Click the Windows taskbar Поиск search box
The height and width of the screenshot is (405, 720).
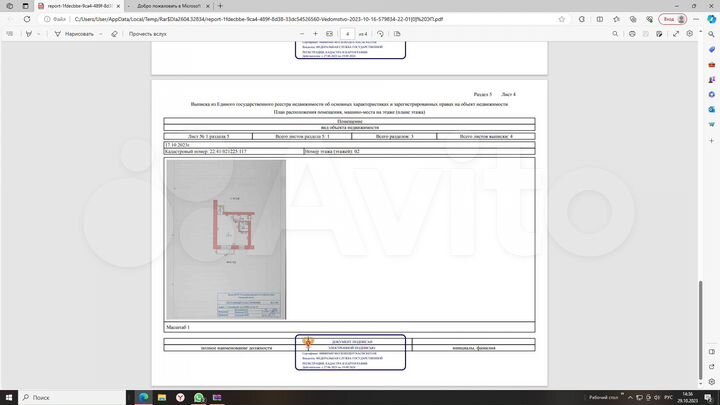[60, 397]
